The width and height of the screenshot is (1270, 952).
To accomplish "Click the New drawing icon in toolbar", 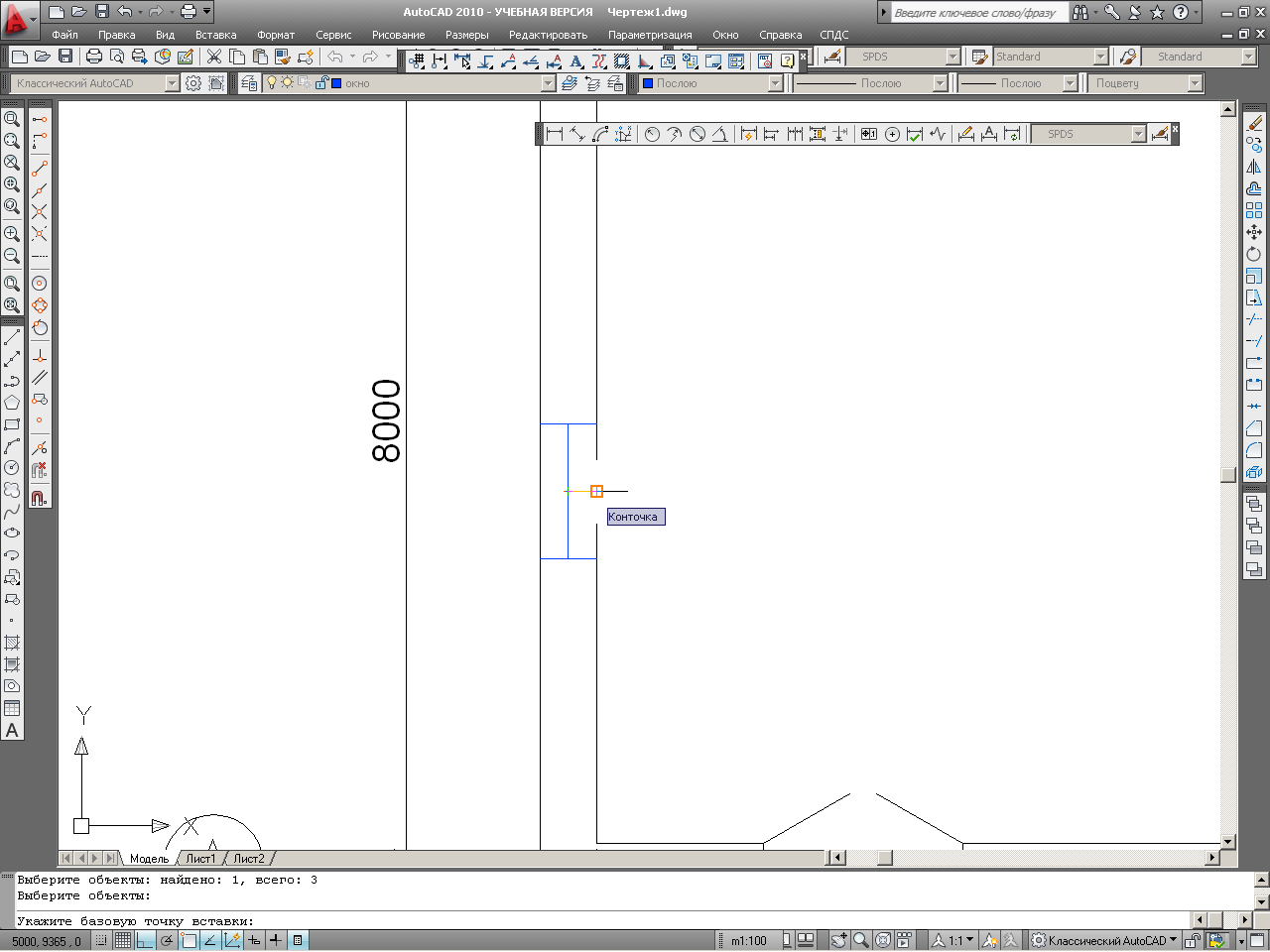I will pos(19,57).
